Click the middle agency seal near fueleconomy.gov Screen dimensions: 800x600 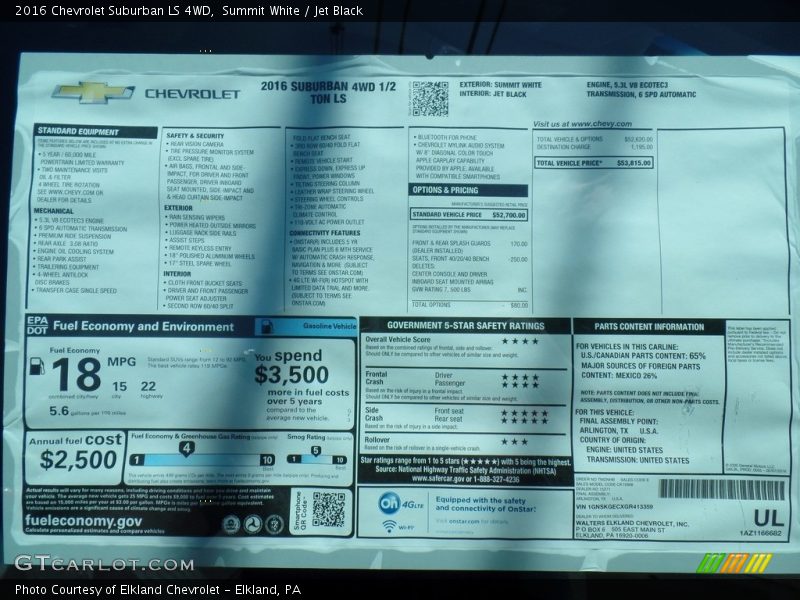[x=253, y=524]
